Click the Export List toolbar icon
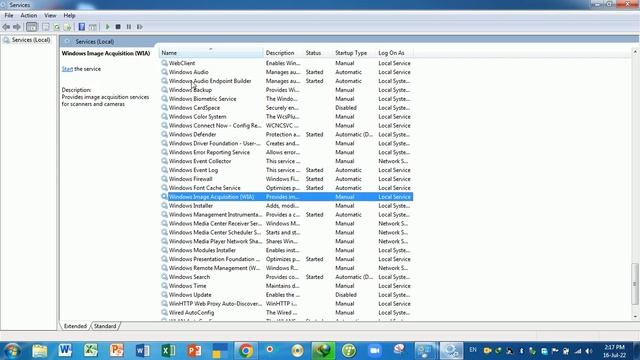640x360 pixels. (x=68, y=27)
